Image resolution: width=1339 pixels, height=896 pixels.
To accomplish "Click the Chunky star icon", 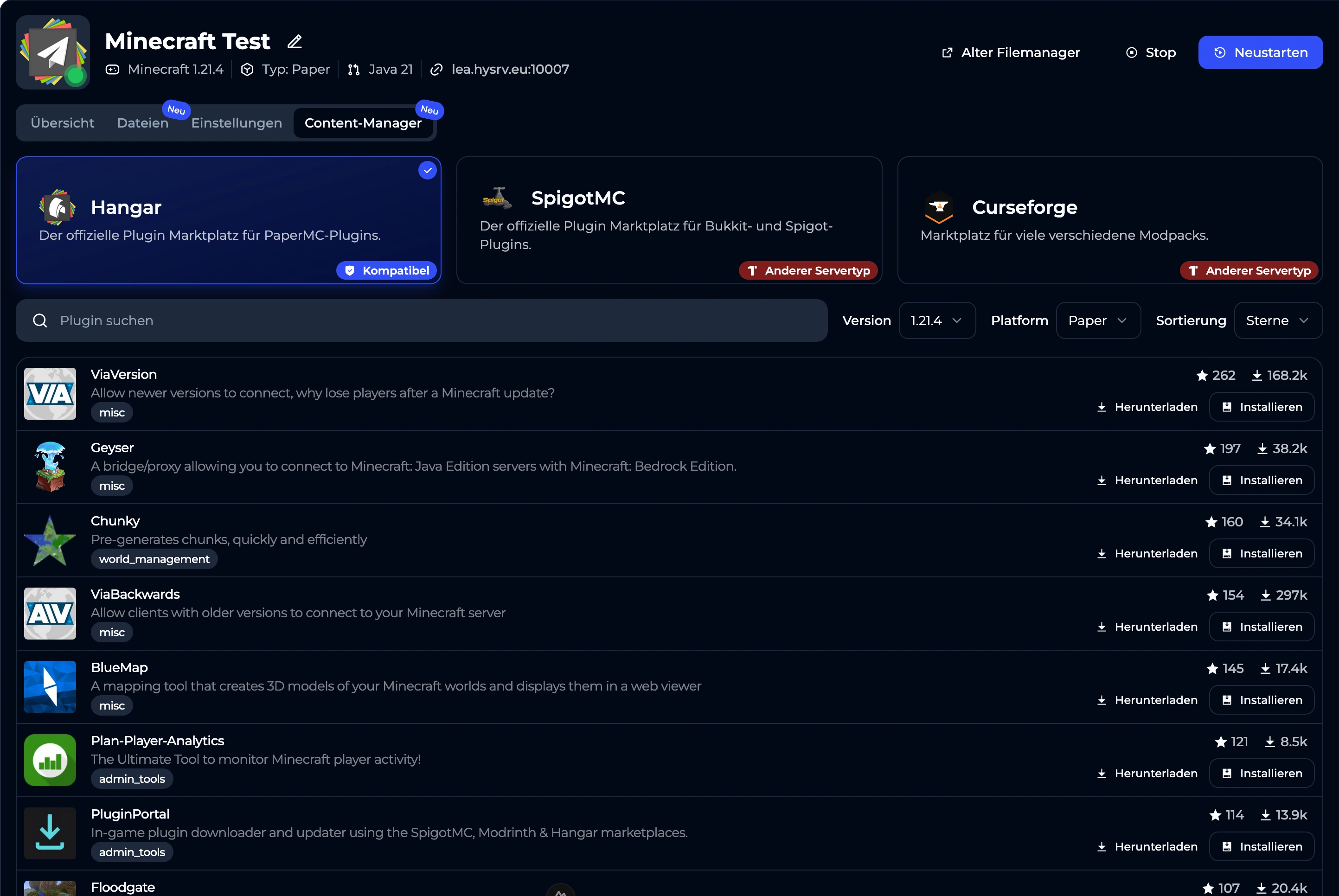I will (50, 540).
